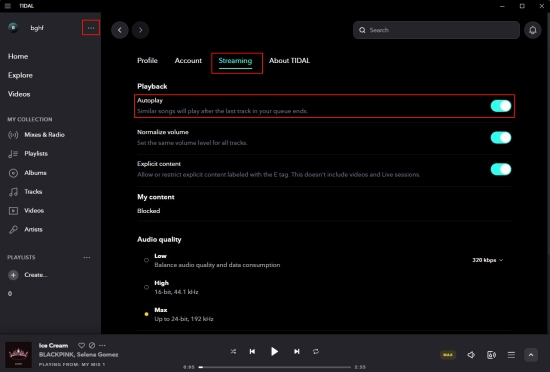The image size is (550, 372).
Task: Open Mixes & Radio collection
Action: 36,135
